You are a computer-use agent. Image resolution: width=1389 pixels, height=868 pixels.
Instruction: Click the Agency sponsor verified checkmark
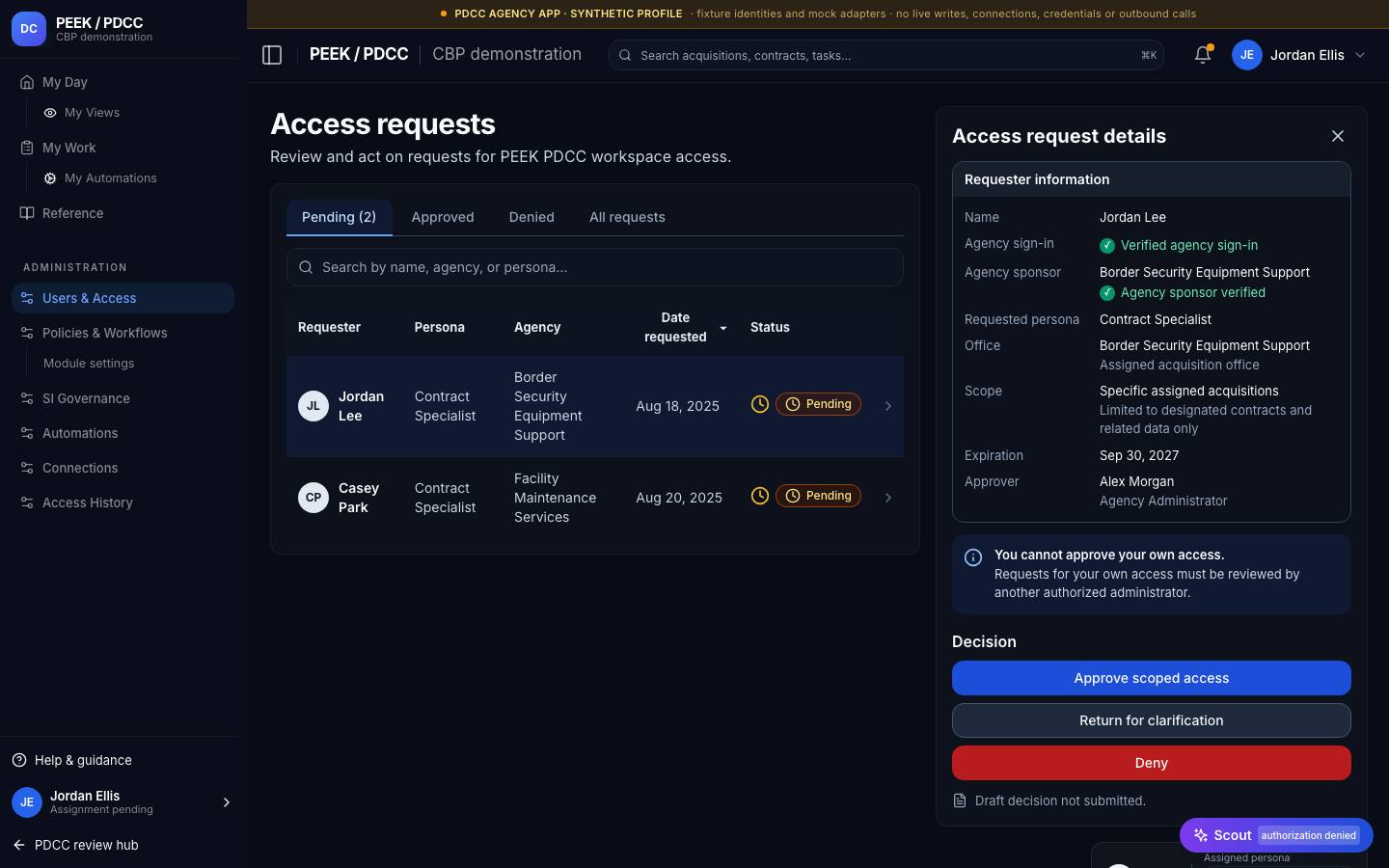[1107, 292]
